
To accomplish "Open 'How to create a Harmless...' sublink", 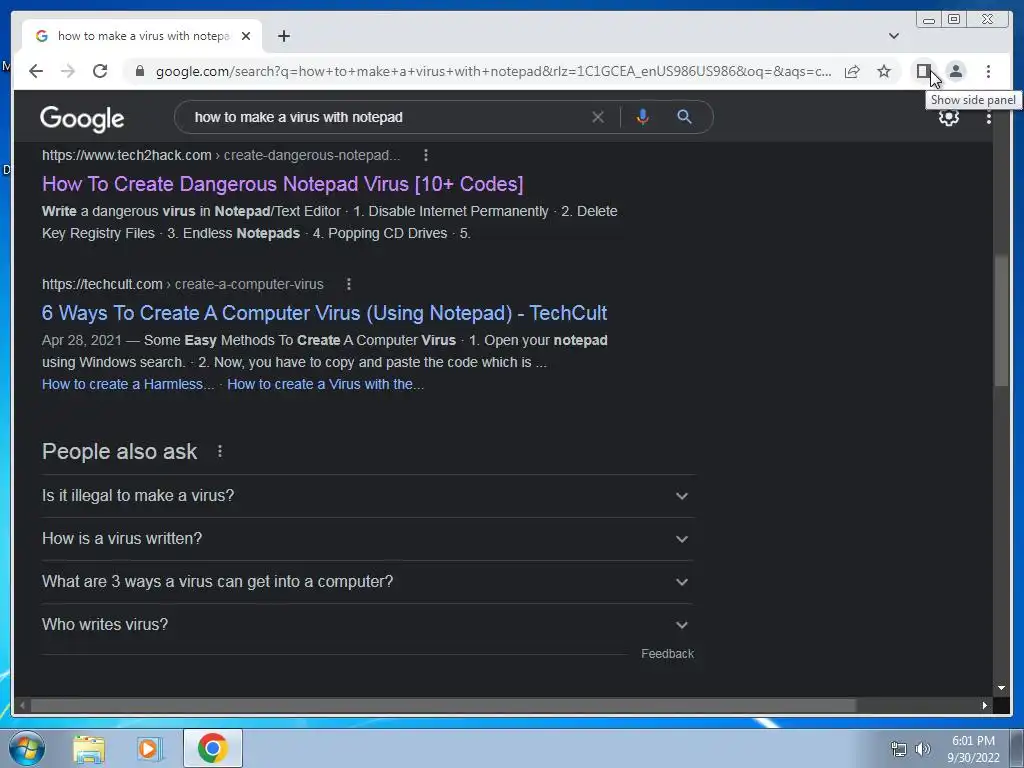I will [x=128, y=384].
